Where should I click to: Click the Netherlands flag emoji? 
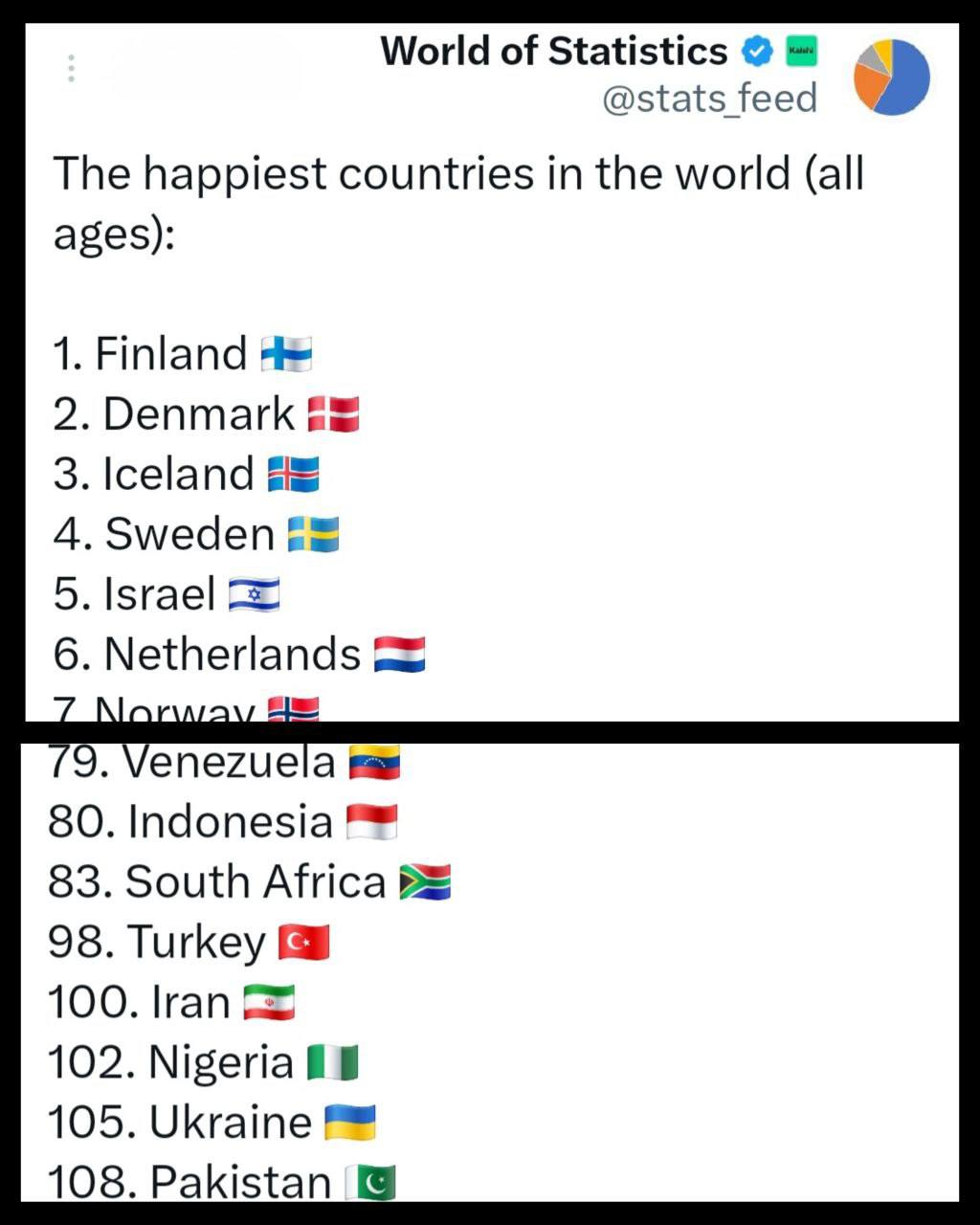click(x=399, y=656)
